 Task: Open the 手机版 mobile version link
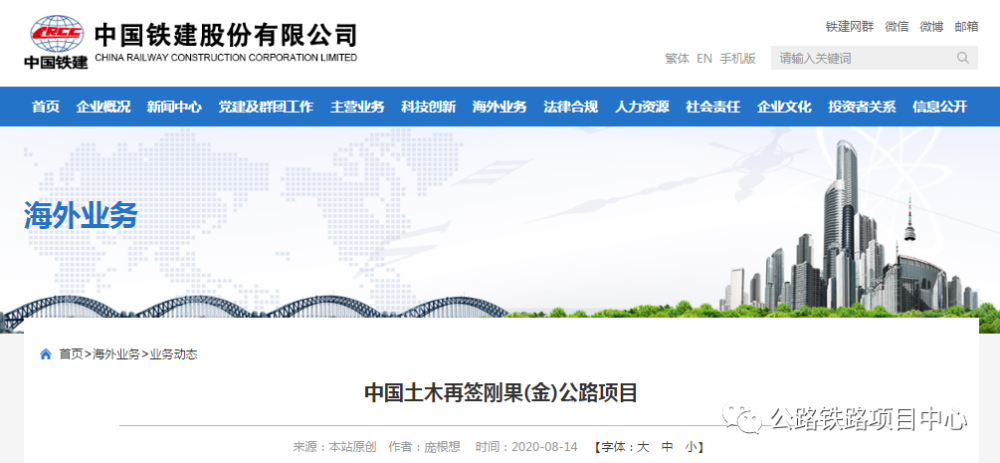[738, 59]
